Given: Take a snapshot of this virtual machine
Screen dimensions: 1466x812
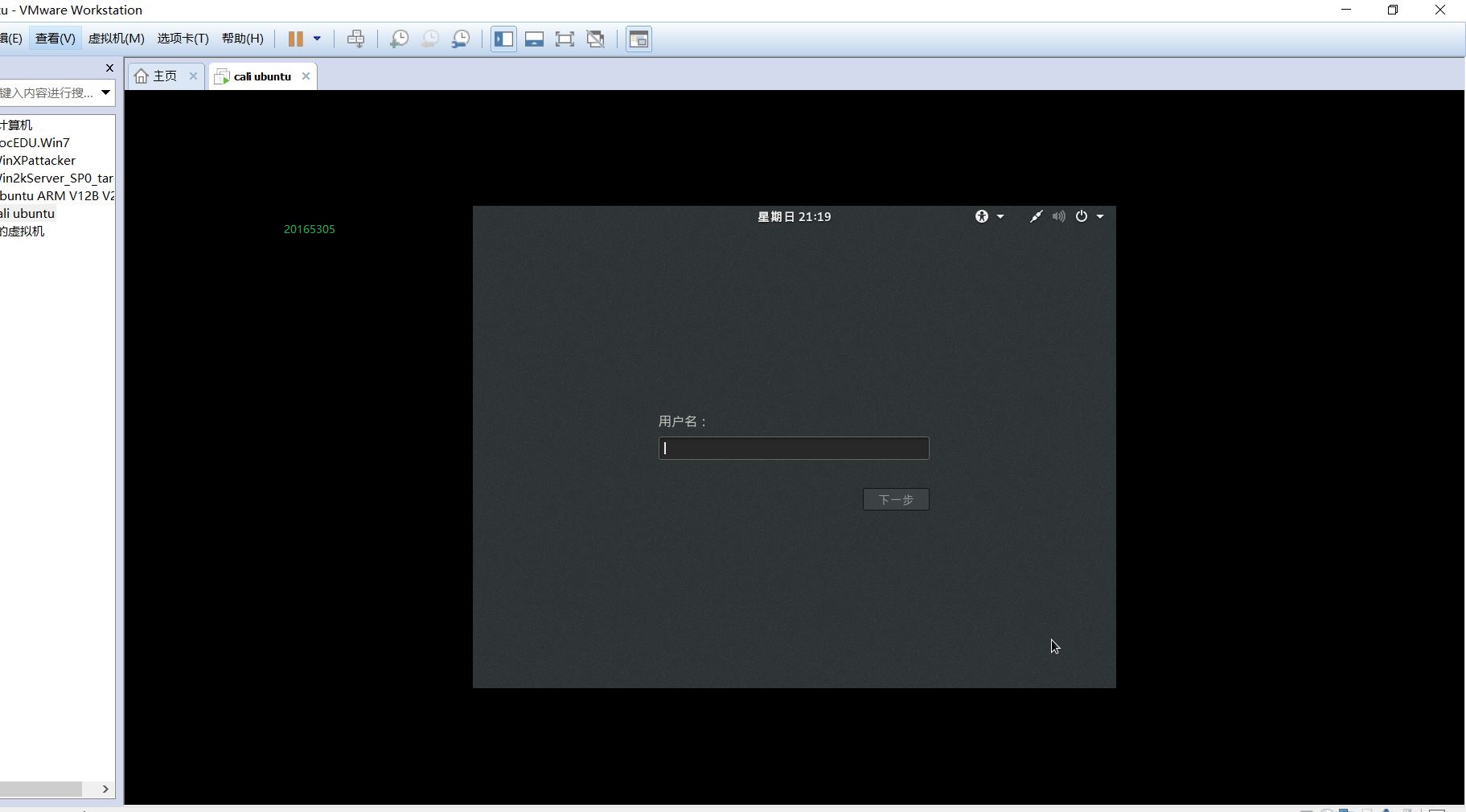Looking at the screenshot, I should click(399, 39).
